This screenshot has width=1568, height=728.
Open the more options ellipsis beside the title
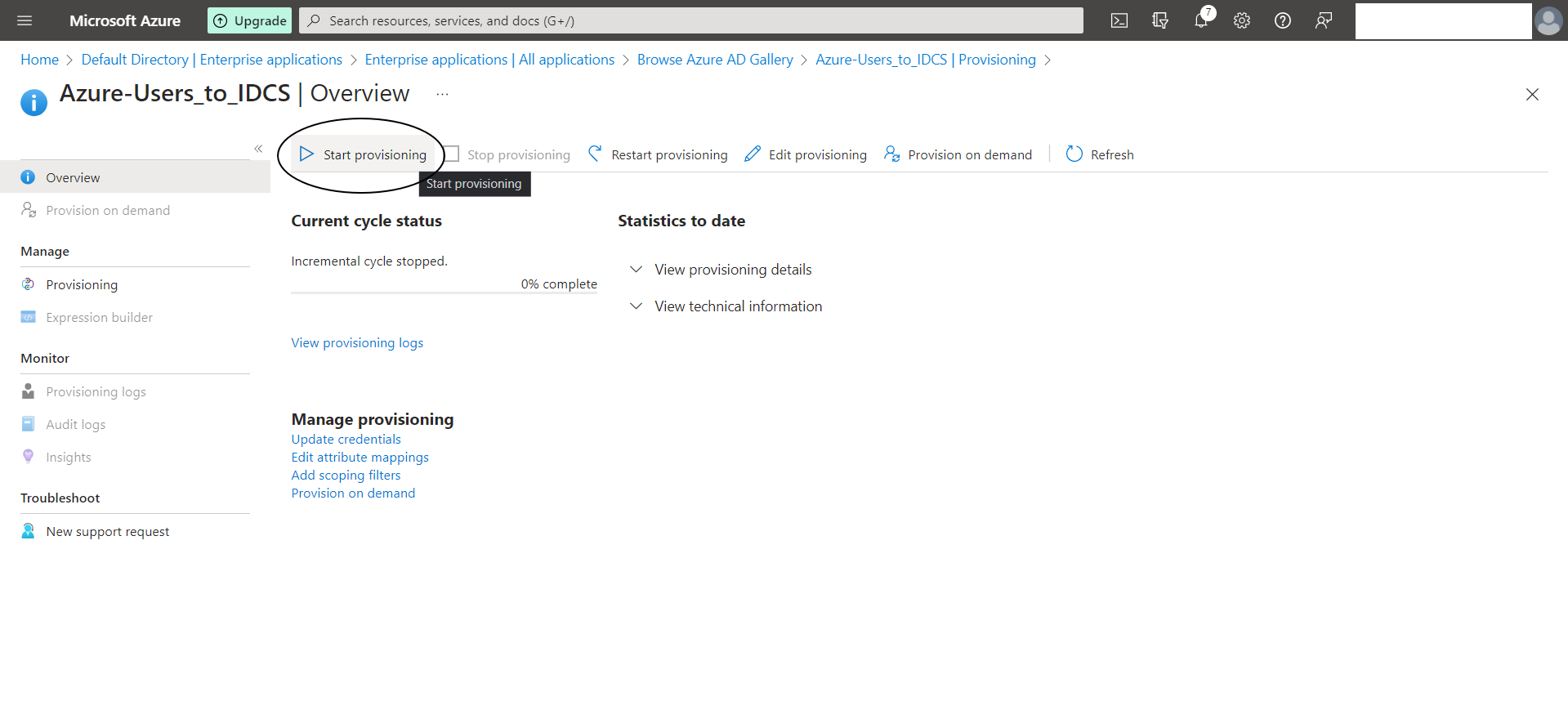point(442,95)
